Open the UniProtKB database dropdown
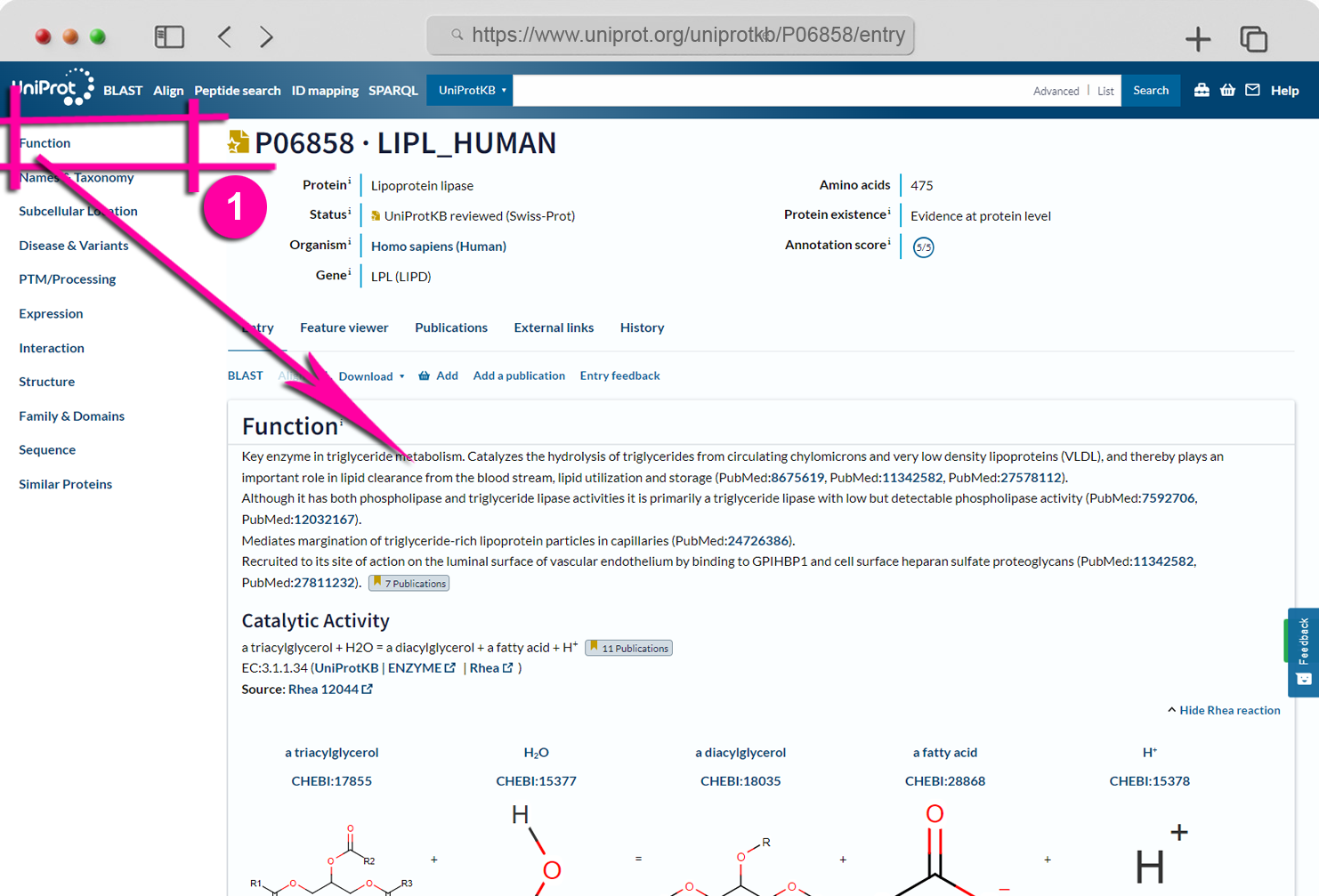Image resolution: width=1319 pixels, height=896 pixels. click(470, 90)
